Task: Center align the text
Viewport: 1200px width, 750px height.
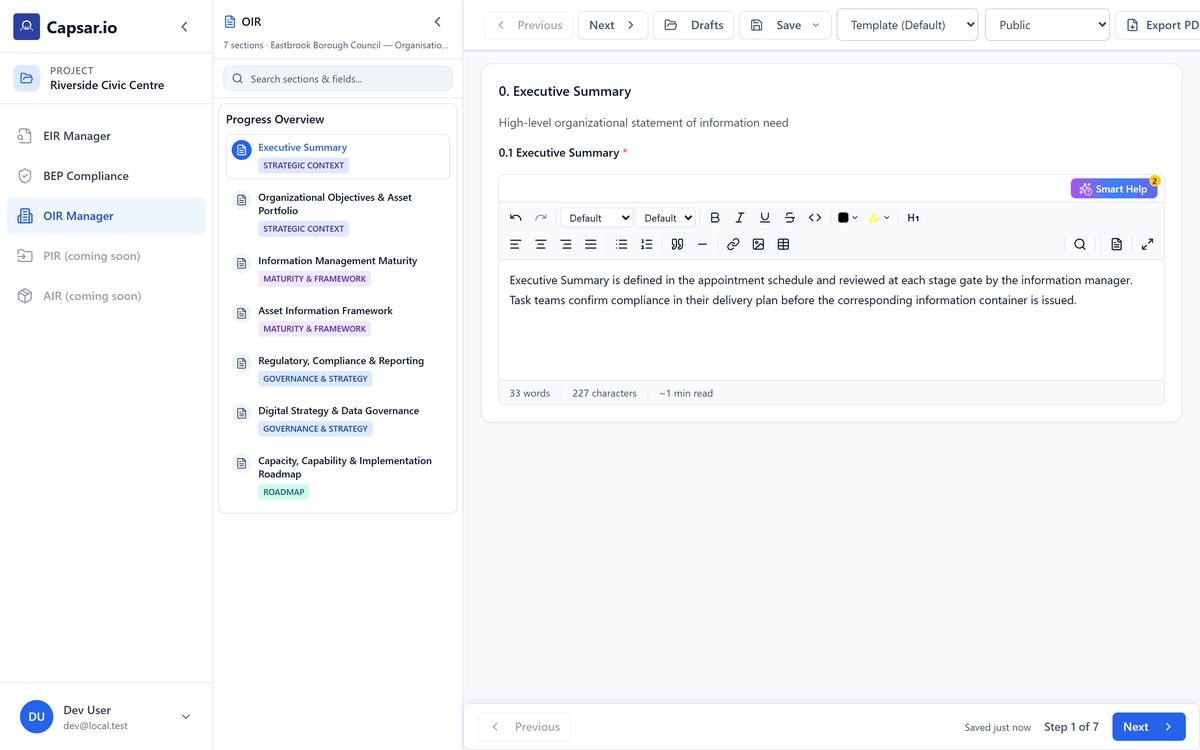Action: click(541, 244)
